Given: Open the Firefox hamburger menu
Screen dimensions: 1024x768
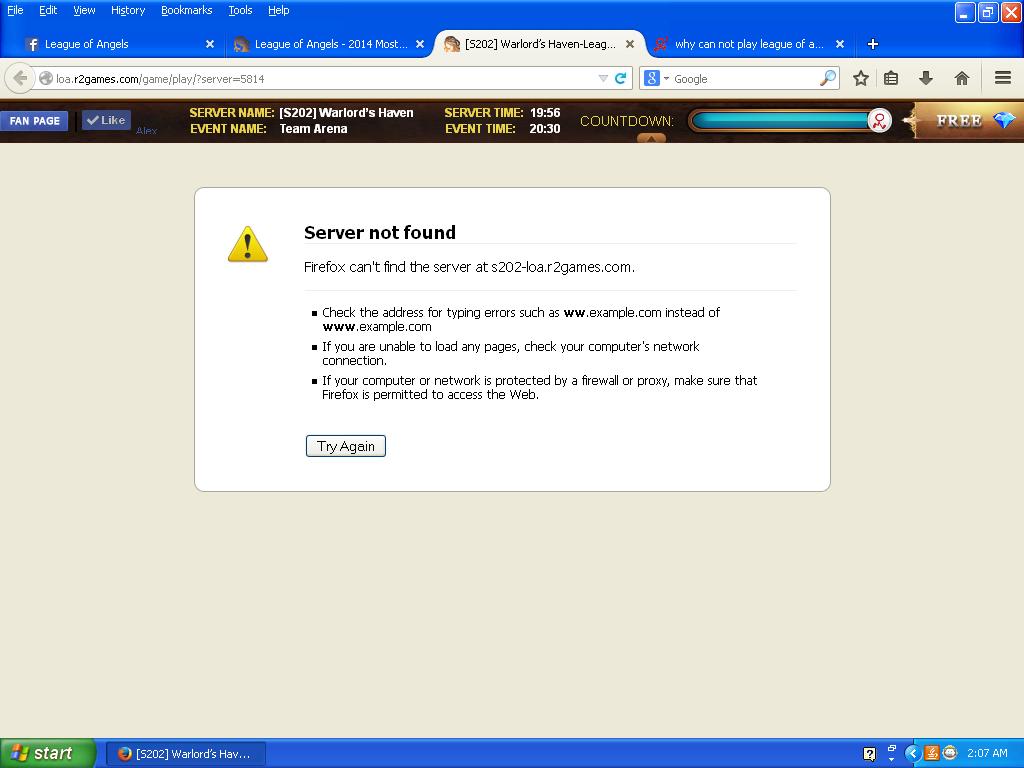Looking at the screenshot, I should 1002,78.
